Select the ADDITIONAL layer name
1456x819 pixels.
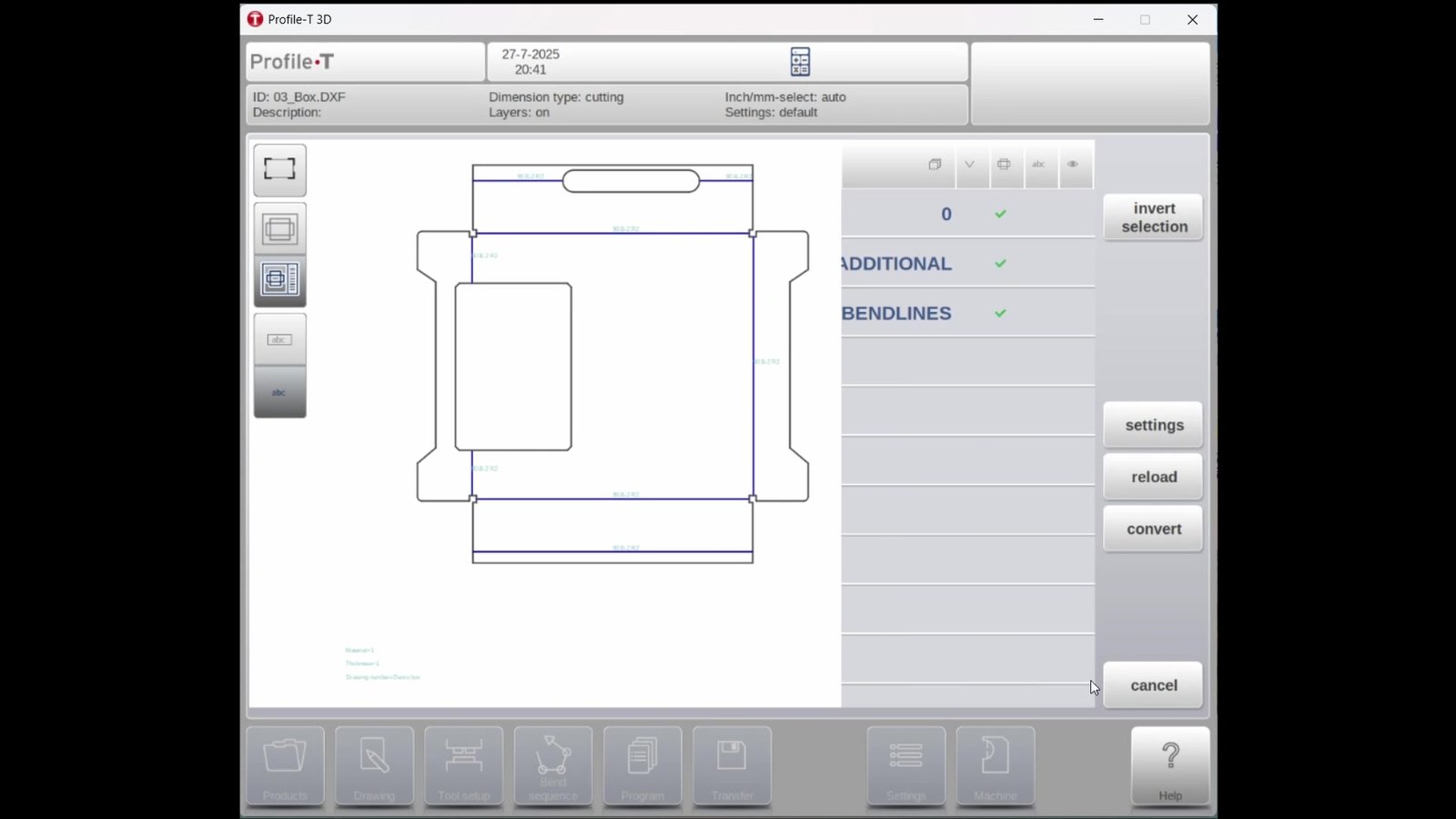click(x=896, y=264)
